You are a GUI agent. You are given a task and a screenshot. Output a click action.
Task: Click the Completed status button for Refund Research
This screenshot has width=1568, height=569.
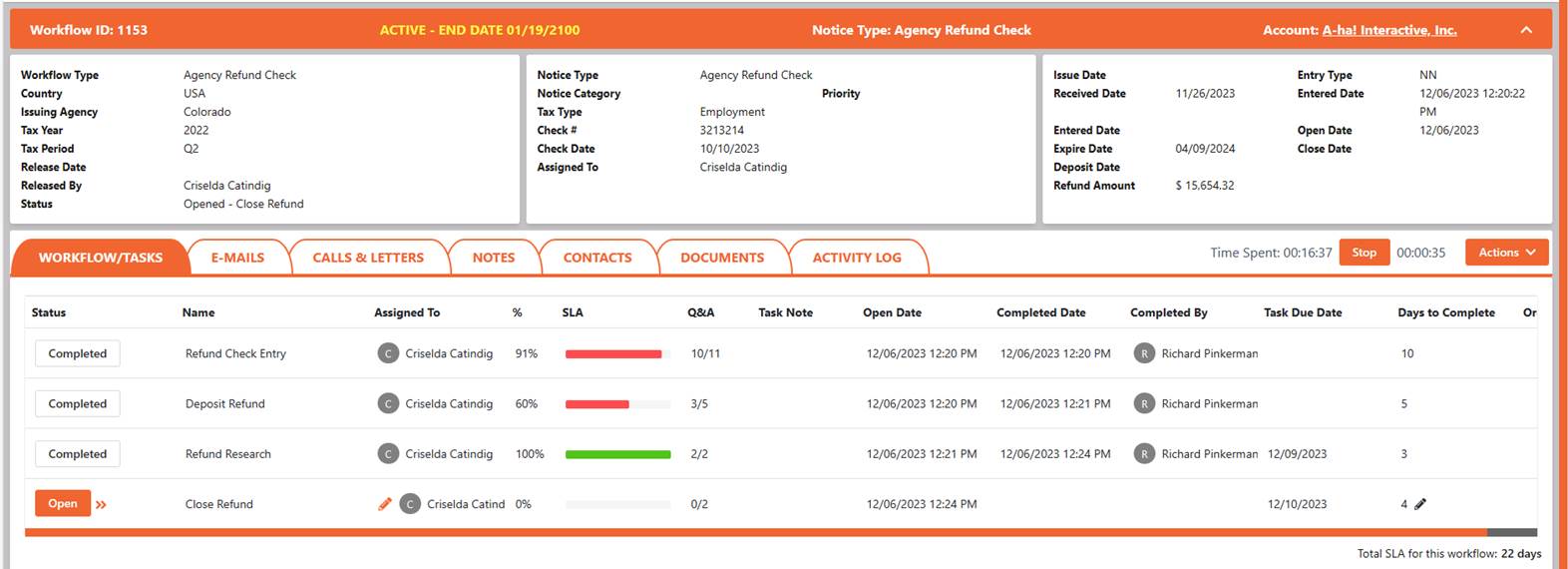pyautogui.click(x=78, y=454)
